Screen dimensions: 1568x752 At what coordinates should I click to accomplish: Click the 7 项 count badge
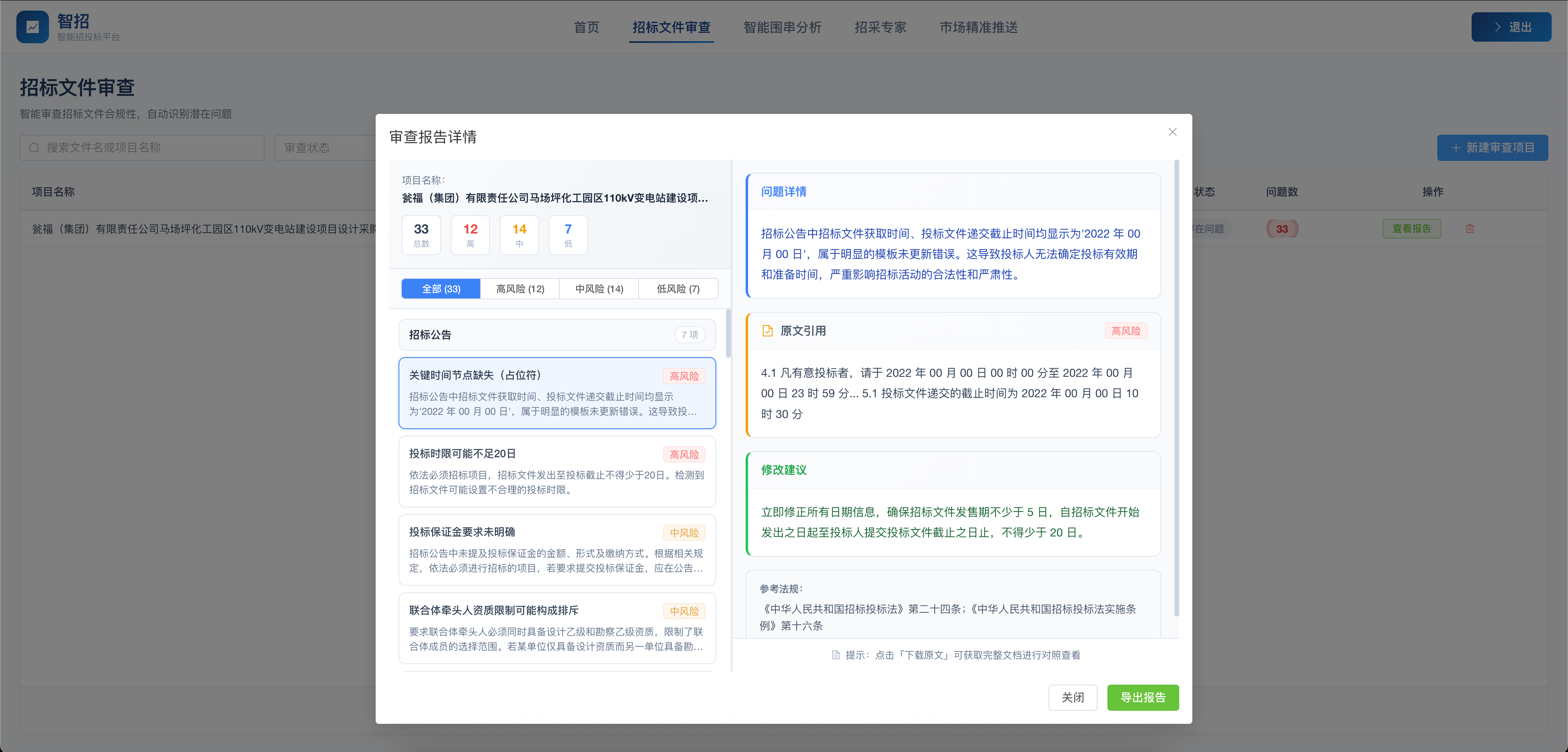click(690, 335)
